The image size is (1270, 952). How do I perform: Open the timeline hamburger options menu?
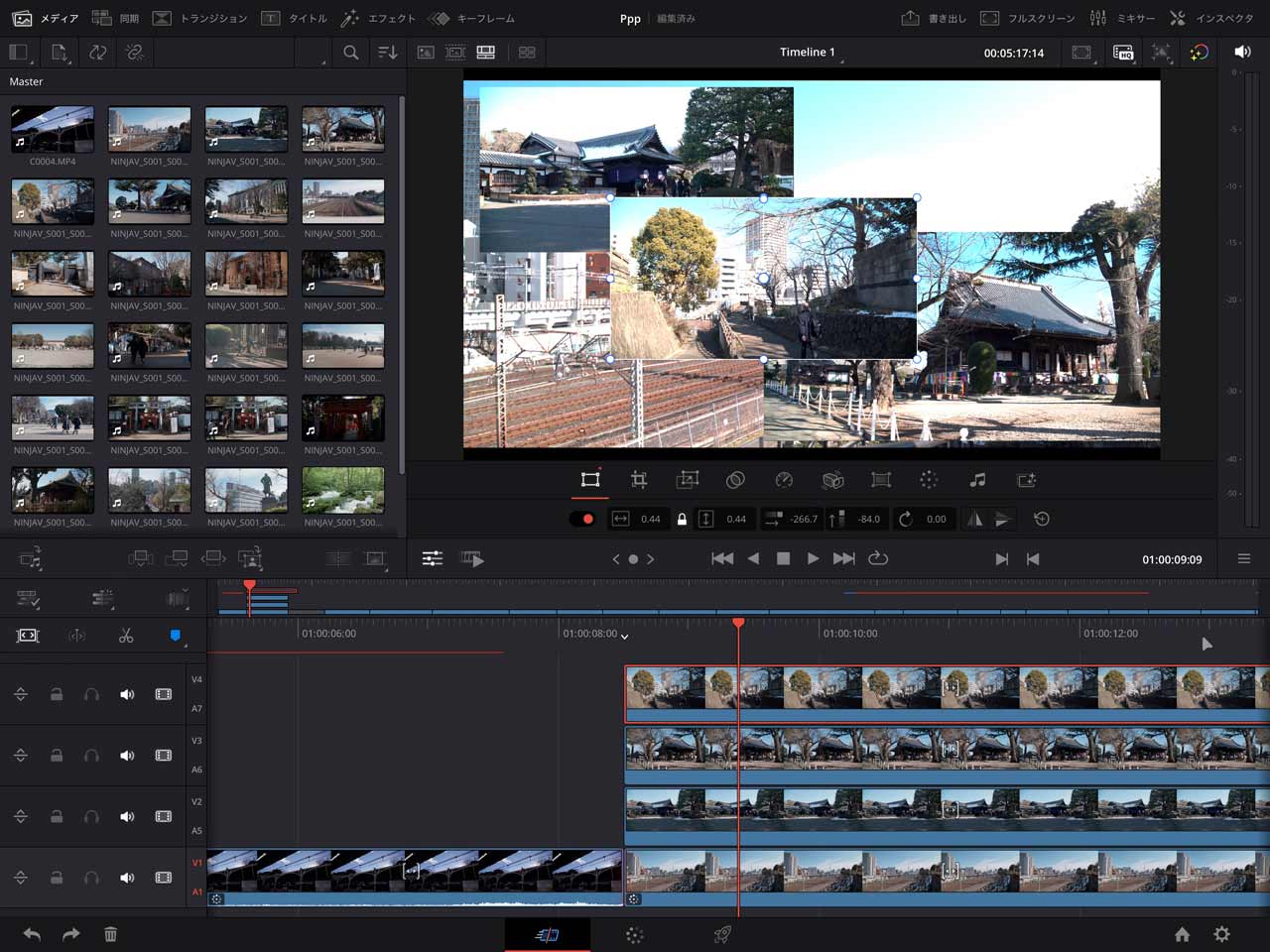point(1243,559)
